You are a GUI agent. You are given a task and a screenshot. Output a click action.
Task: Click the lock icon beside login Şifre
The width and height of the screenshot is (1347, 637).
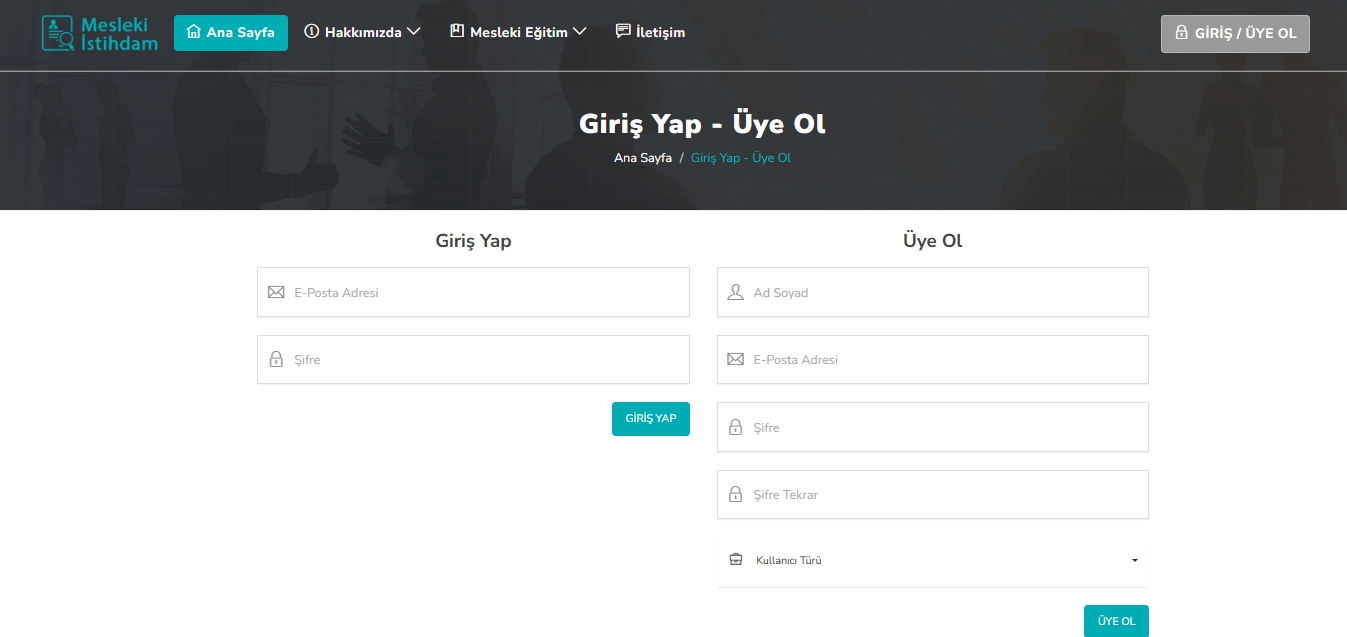[x=276, y=360]
